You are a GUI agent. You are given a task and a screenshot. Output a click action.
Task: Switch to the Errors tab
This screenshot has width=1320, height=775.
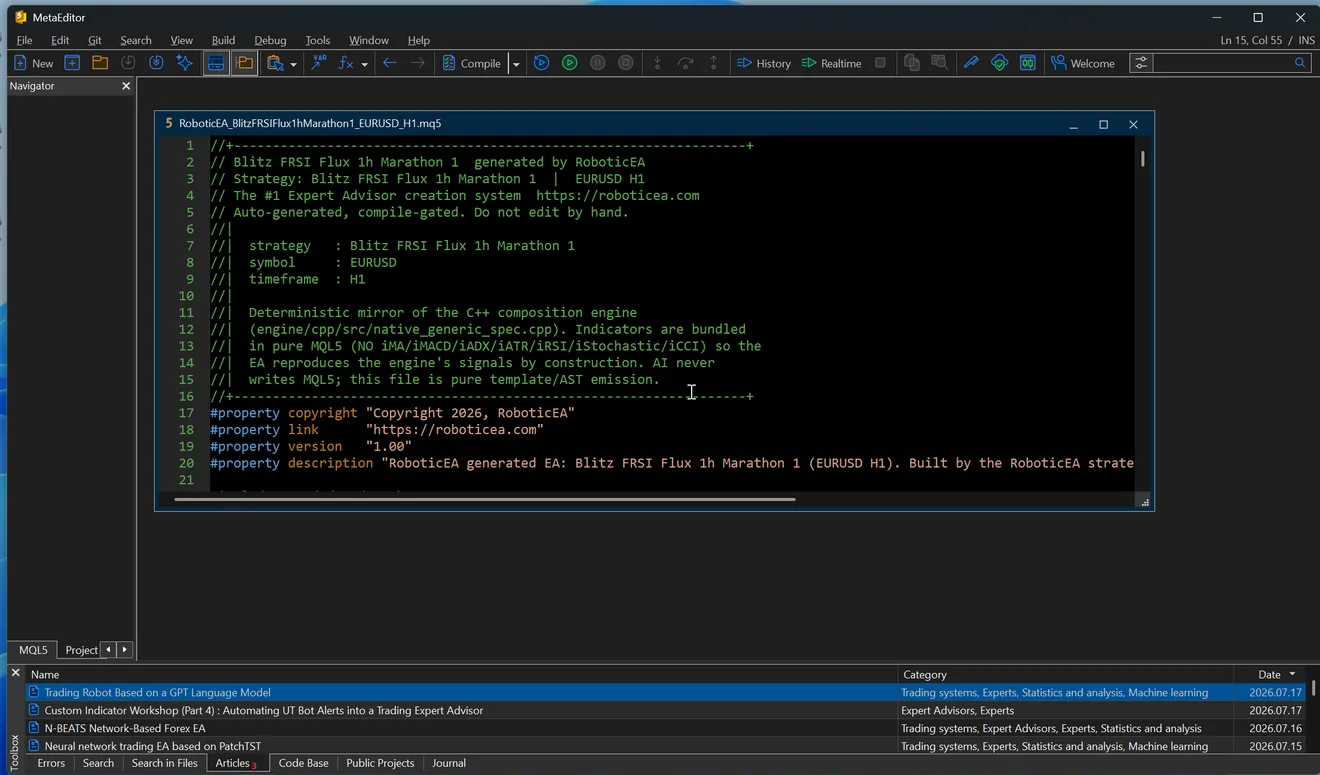(x=51, y=763)
